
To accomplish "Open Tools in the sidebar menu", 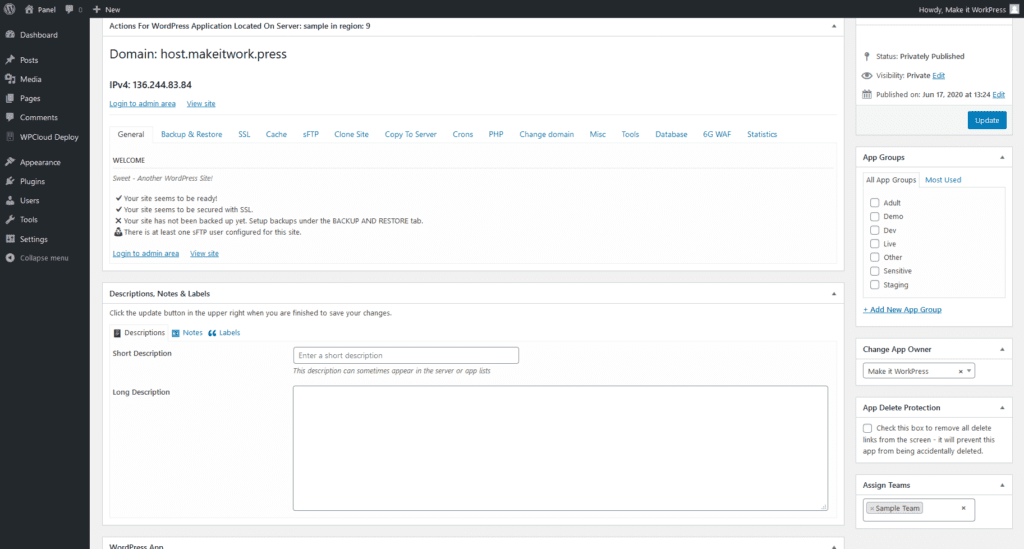I will click(x=28, y=220).
